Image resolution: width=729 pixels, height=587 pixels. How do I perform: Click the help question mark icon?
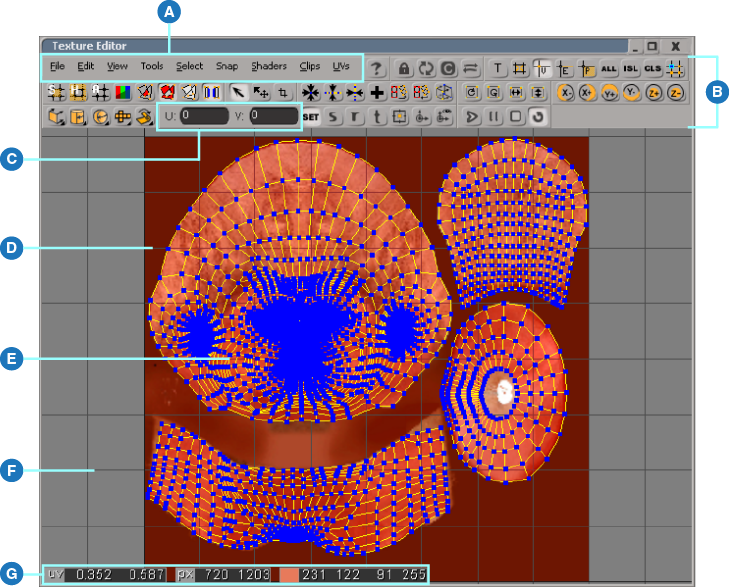377,68
